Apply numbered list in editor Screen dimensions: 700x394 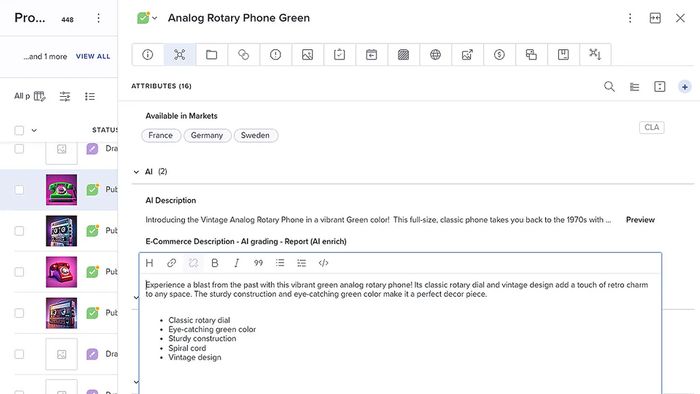[x=302, y=263]
